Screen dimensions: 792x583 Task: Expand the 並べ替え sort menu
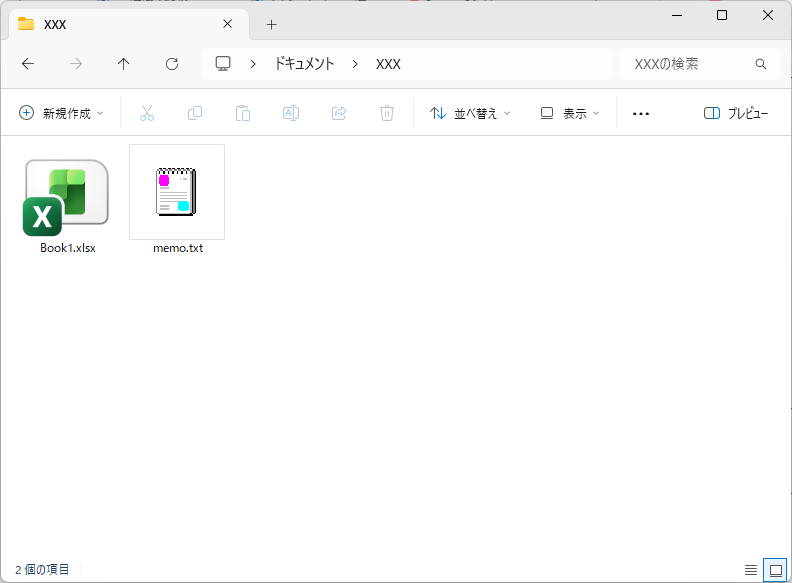click(470, 113)
